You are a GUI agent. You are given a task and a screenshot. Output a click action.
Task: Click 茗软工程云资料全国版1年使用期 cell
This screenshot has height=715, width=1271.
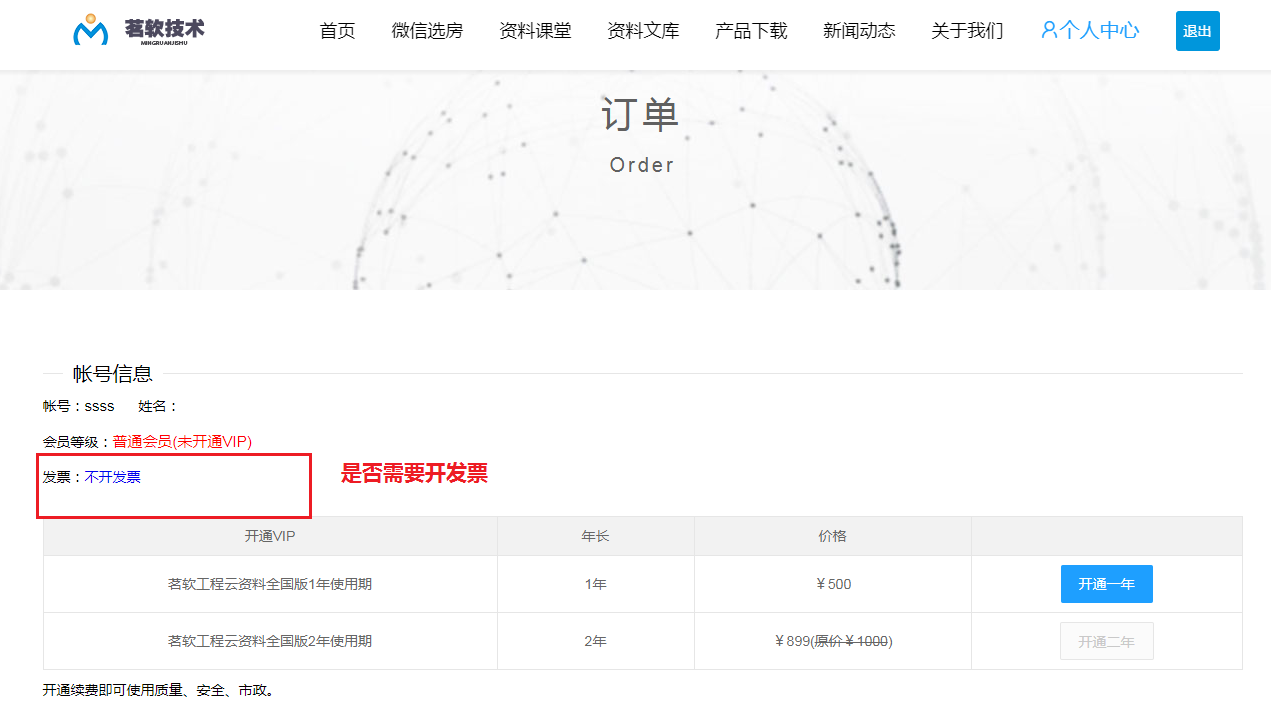(270, 584)
